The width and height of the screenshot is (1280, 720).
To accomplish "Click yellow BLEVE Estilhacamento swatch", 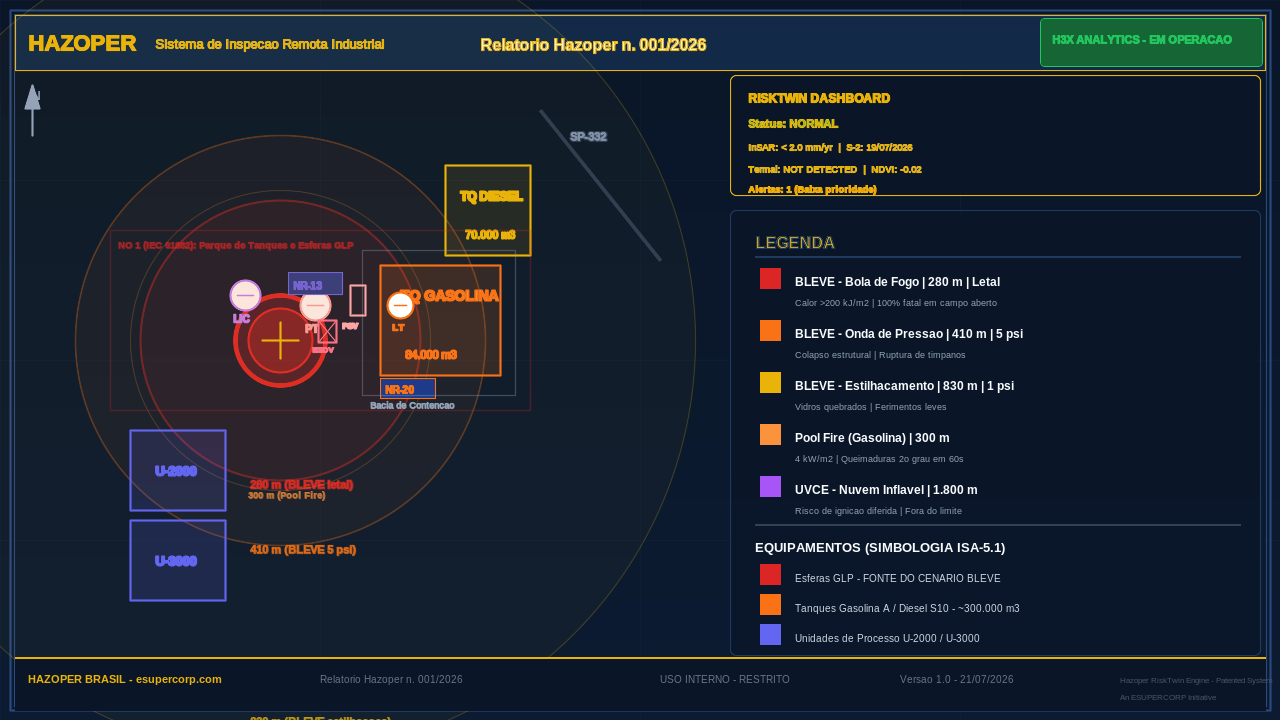I will point(770,382).
